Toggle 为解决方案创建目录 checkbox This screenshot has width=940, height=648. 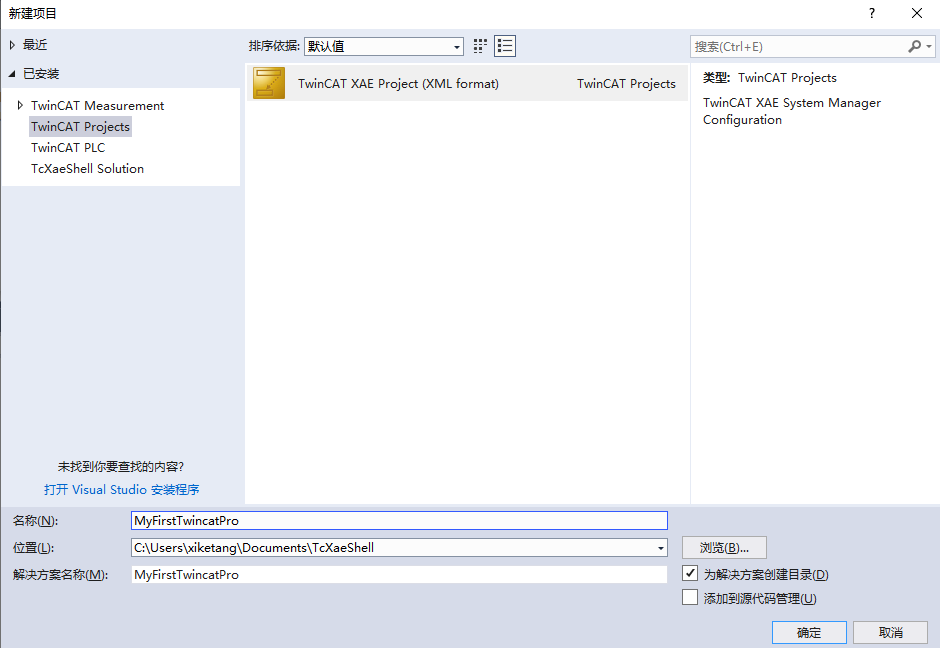pyautogui.click(x=689, y=573)
